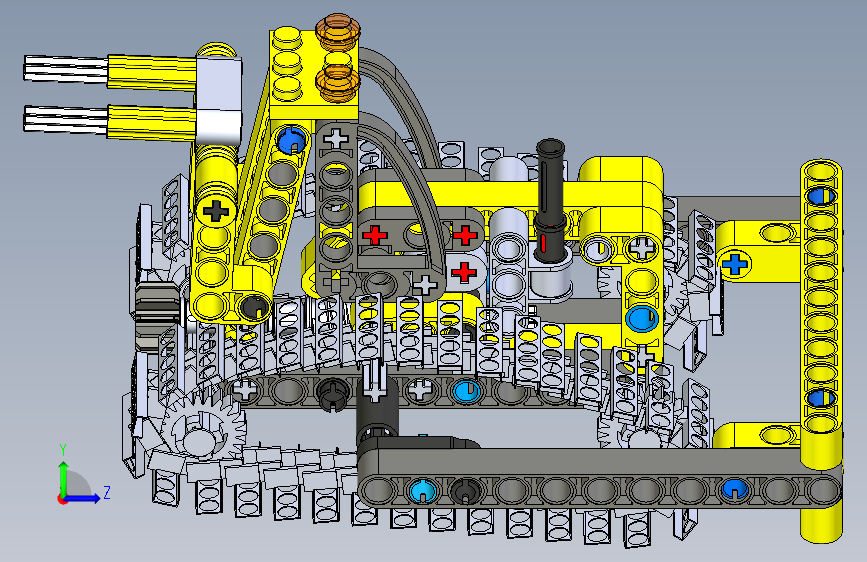
Task: Select the upper white axle at the top left
Action: [x=65, y=69]
